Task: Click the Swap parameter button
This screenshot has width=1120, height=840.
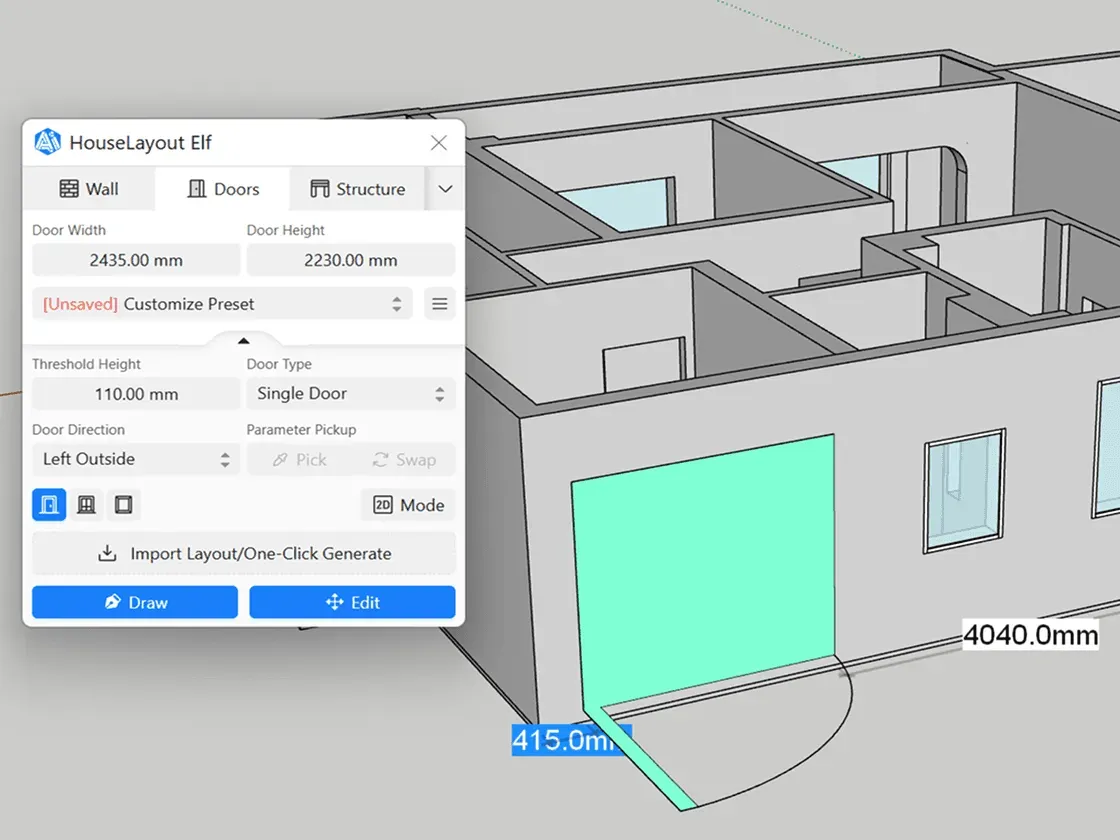Action: pyautogui.click(x=404, y=459)
